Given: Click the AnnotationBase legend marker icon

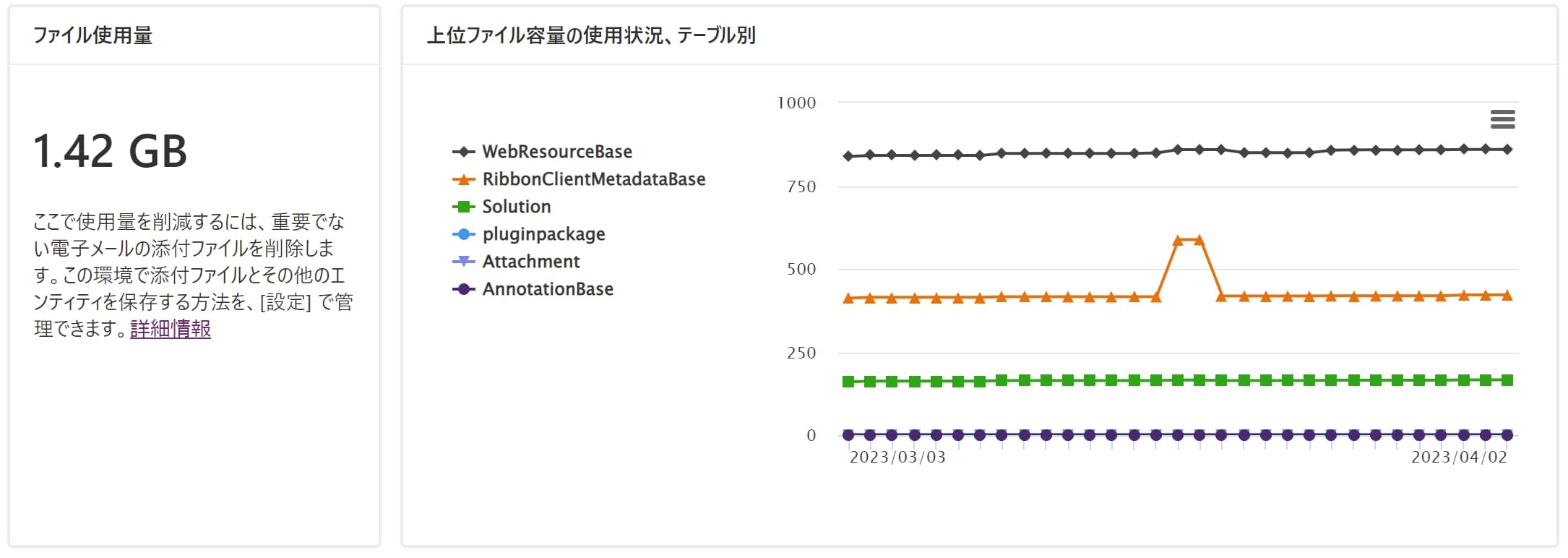Looking at the screenshot, I should pos(462,289).
